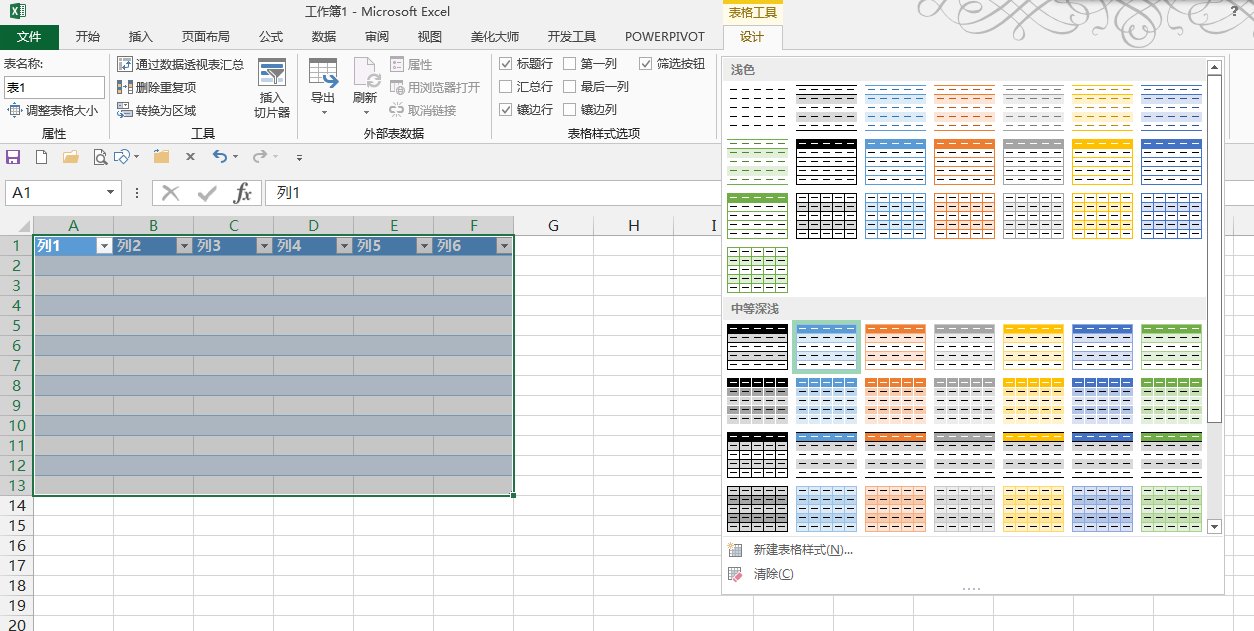Uncheck the Header Row (标题行) option

[506, 63]
